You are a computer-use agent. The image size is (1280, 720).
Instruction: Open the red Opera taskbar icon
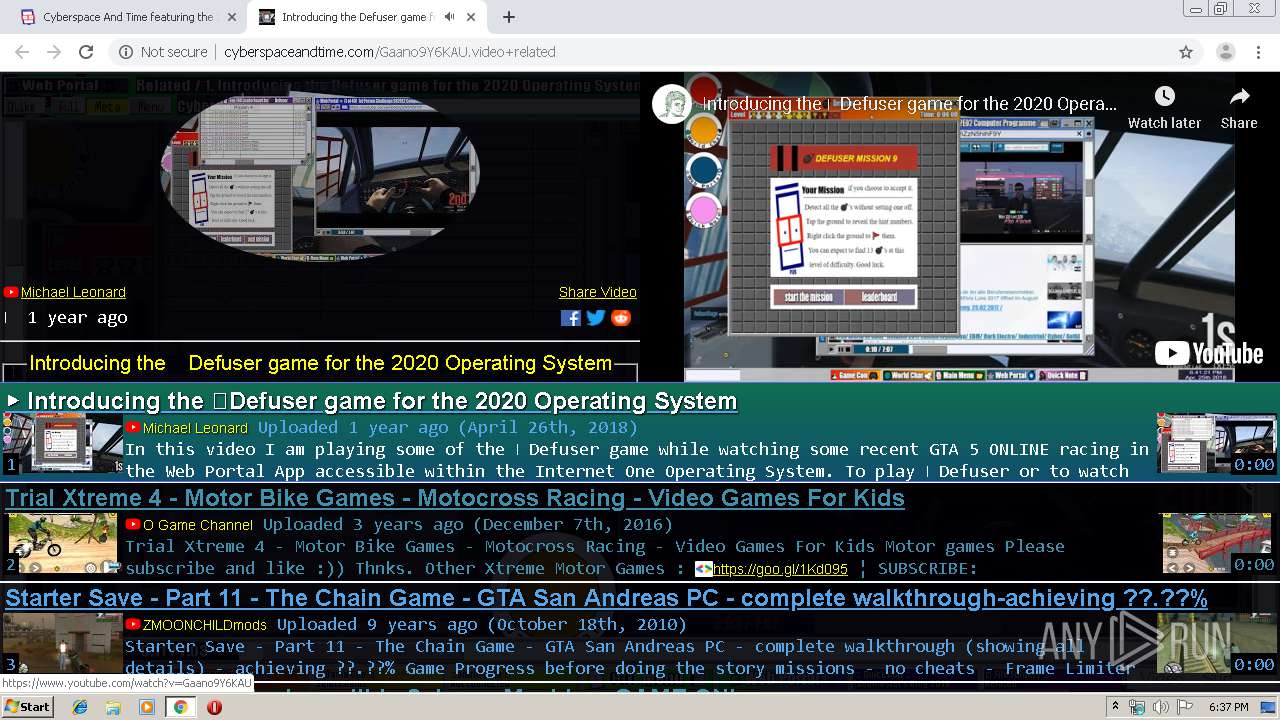[214, 707]
